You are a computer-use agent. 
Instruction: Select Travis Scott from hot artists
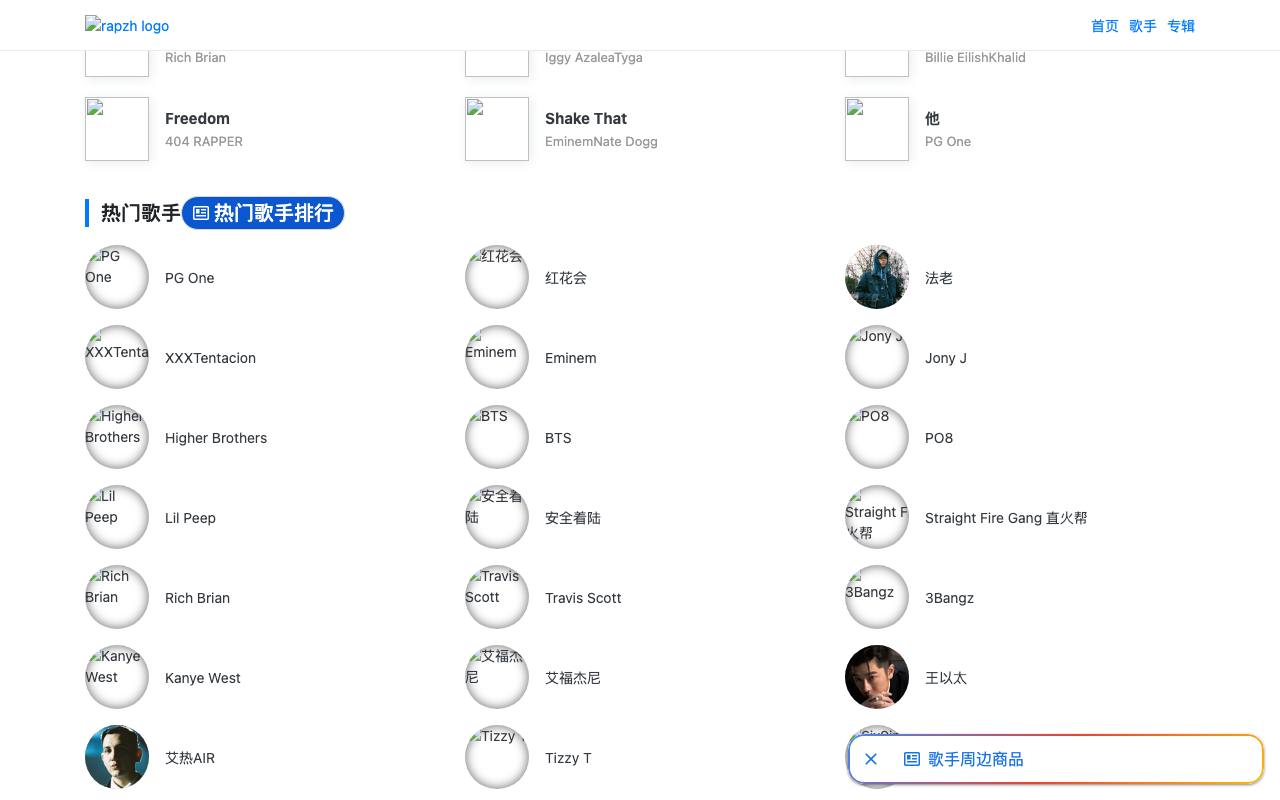click(x=583, y=598)
